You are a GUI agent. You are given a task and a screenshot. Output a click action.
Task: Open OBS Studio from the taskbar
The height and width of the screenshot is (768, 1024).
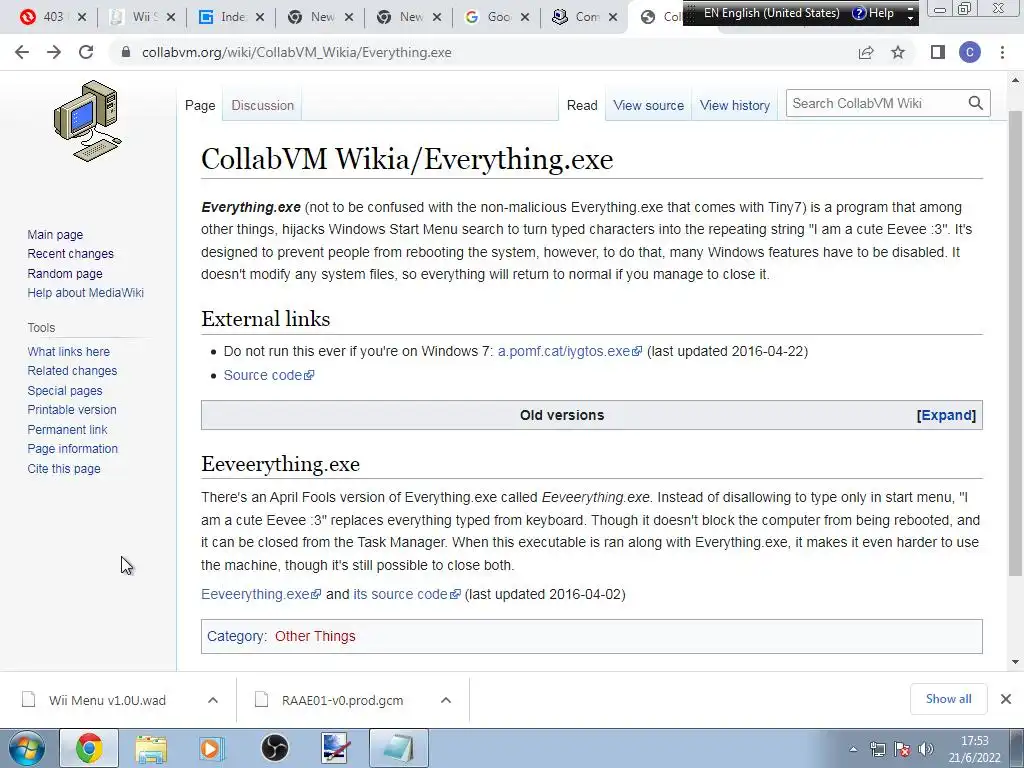point(274,748)
